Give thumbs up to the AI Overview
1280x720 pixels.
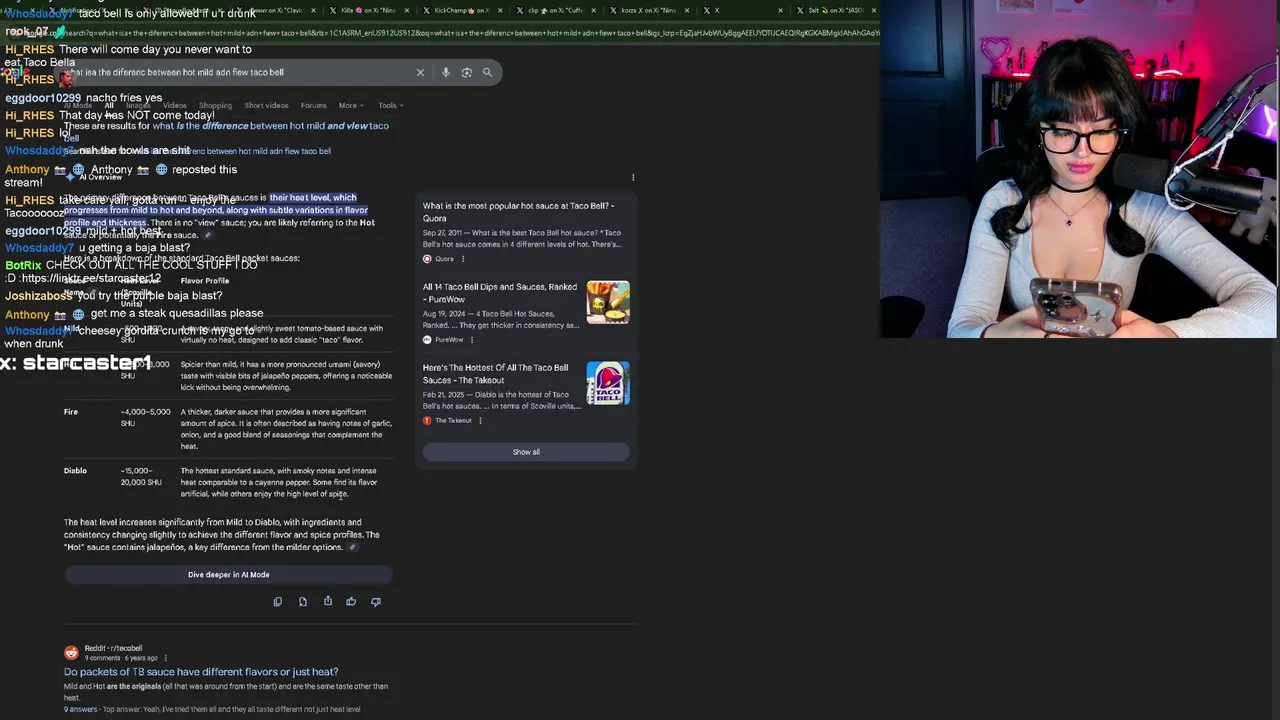click(351, 601)
